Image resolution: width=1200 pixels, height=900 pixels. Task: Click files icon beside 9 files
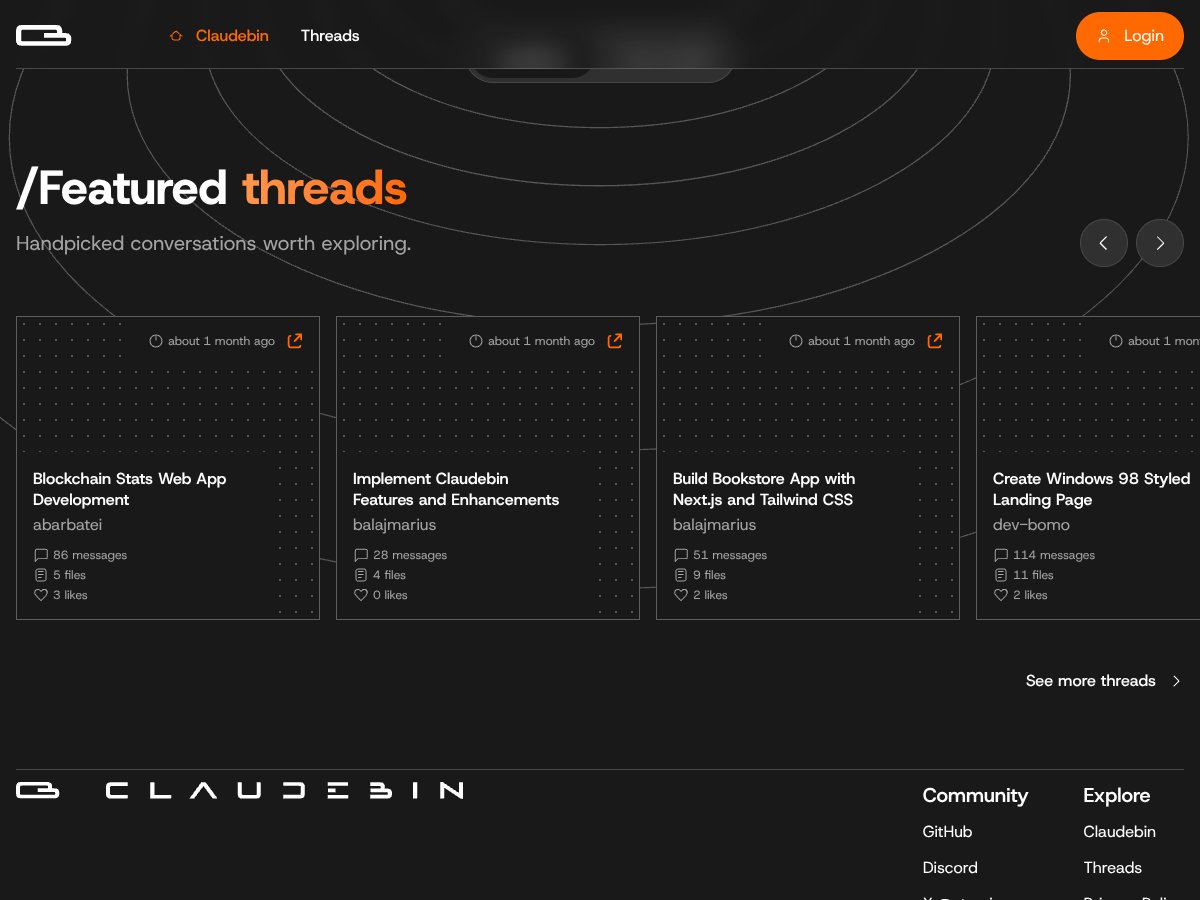pyautogui.click(x=681, y=575)
